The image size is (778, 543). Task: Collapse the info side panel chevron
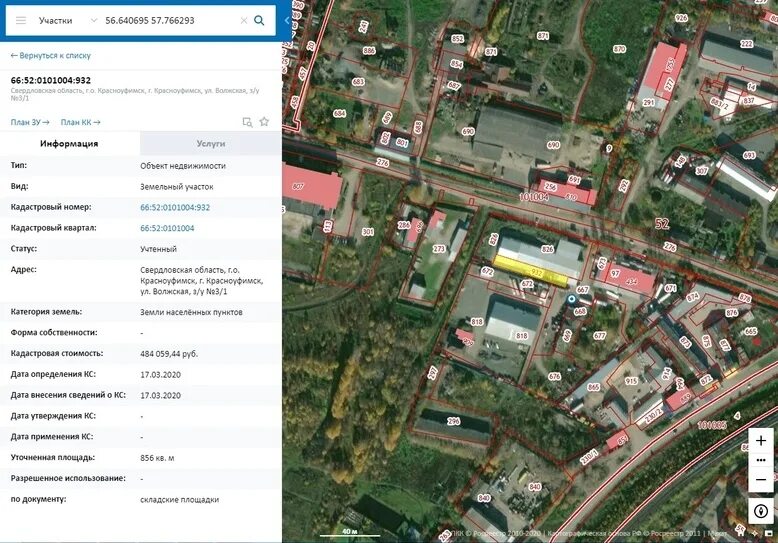click(x=287, y=20)
